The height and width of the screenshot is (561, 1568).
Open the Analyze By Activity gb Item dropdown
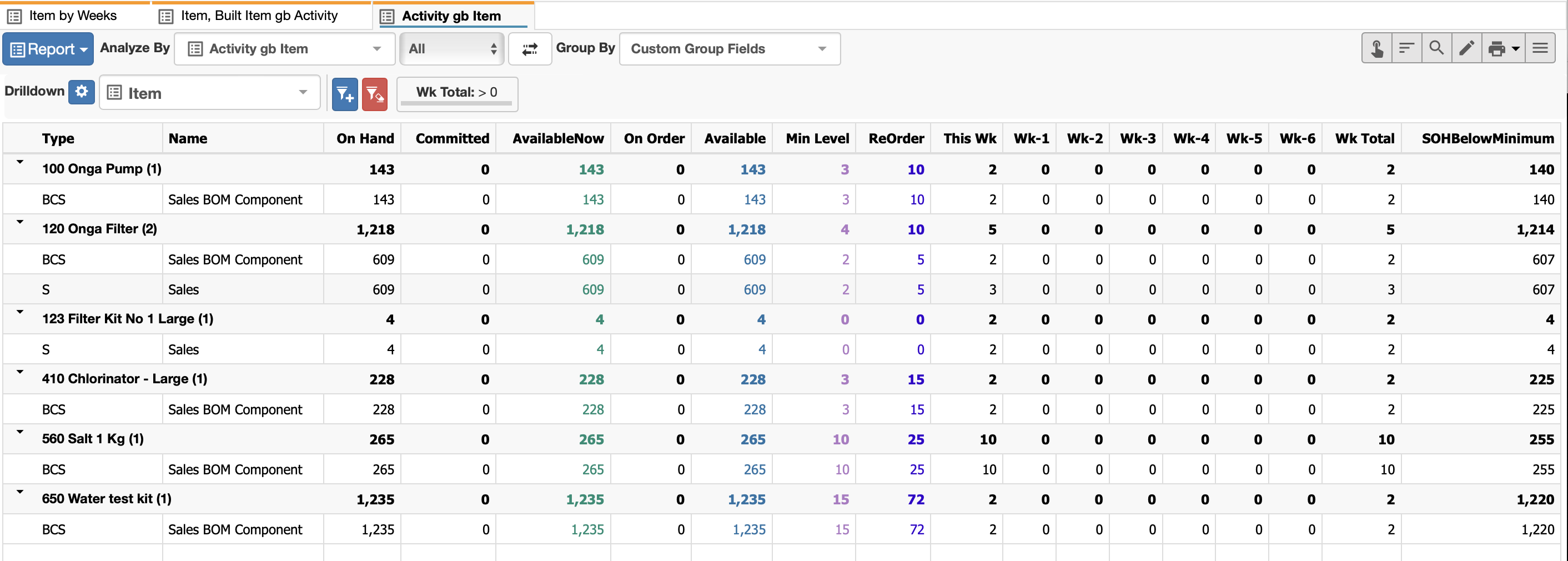pyautogui.click(x=285, y=49)
